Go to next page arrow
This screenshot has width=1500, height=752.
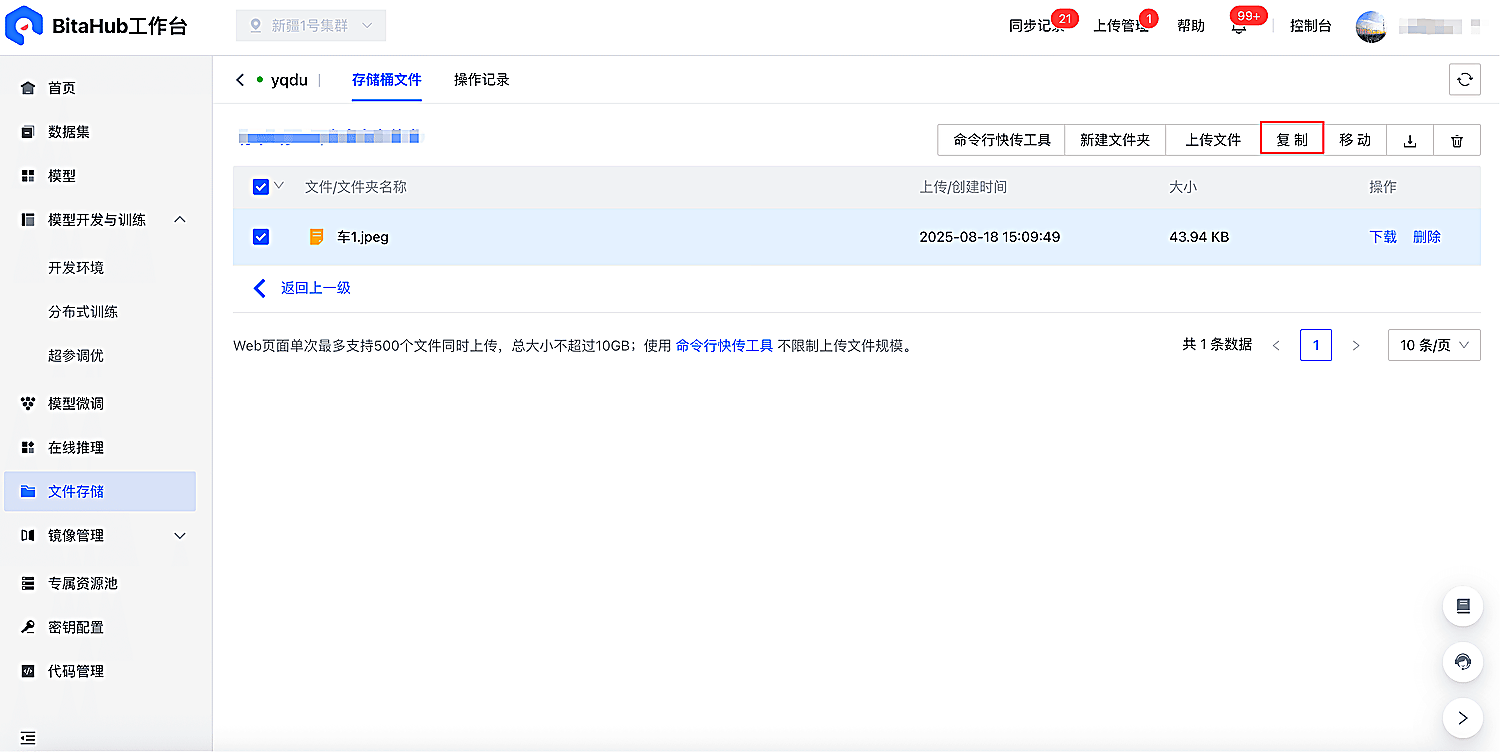(x=1356, y=345)
